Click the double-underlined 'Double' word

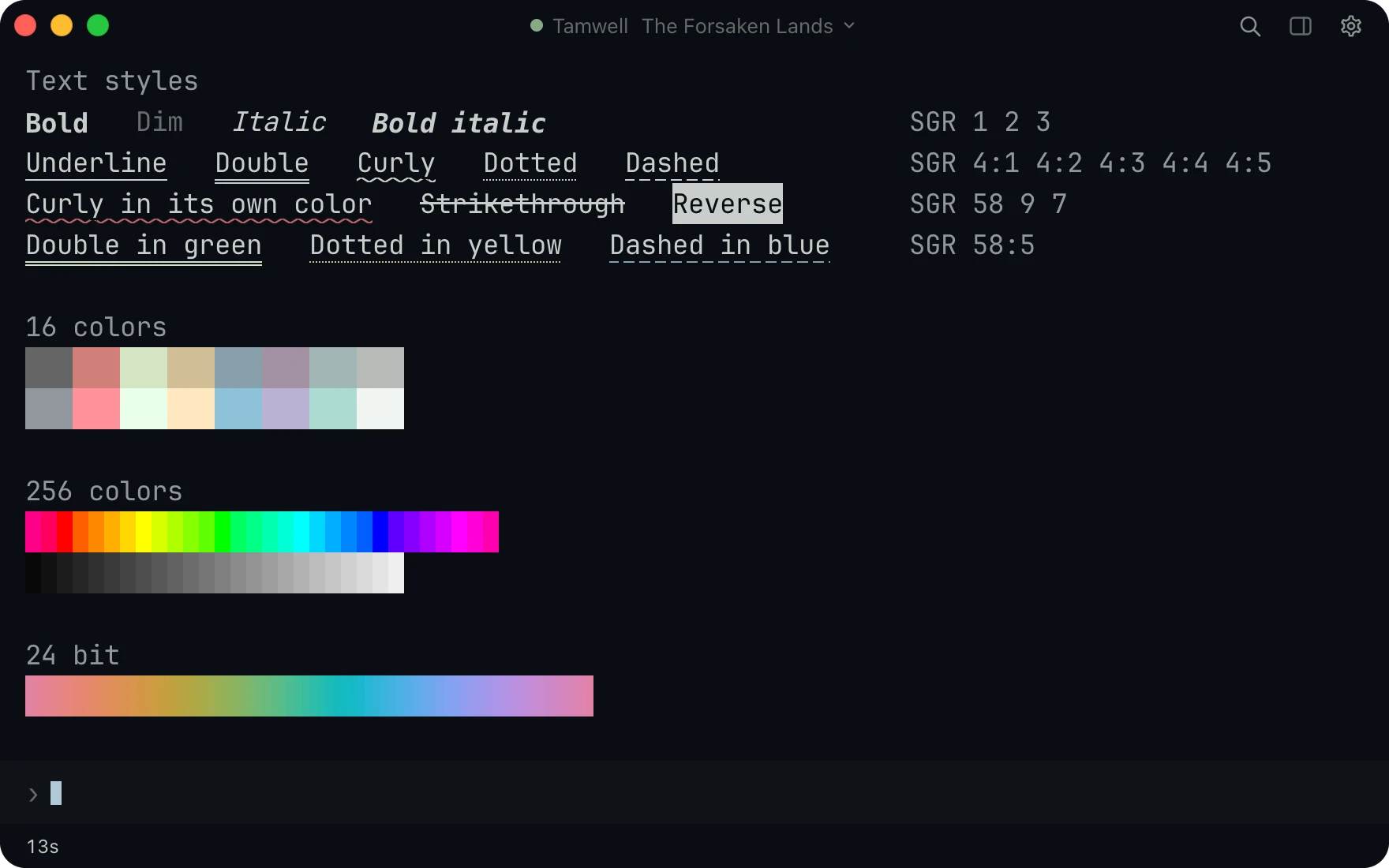(262, 164)
